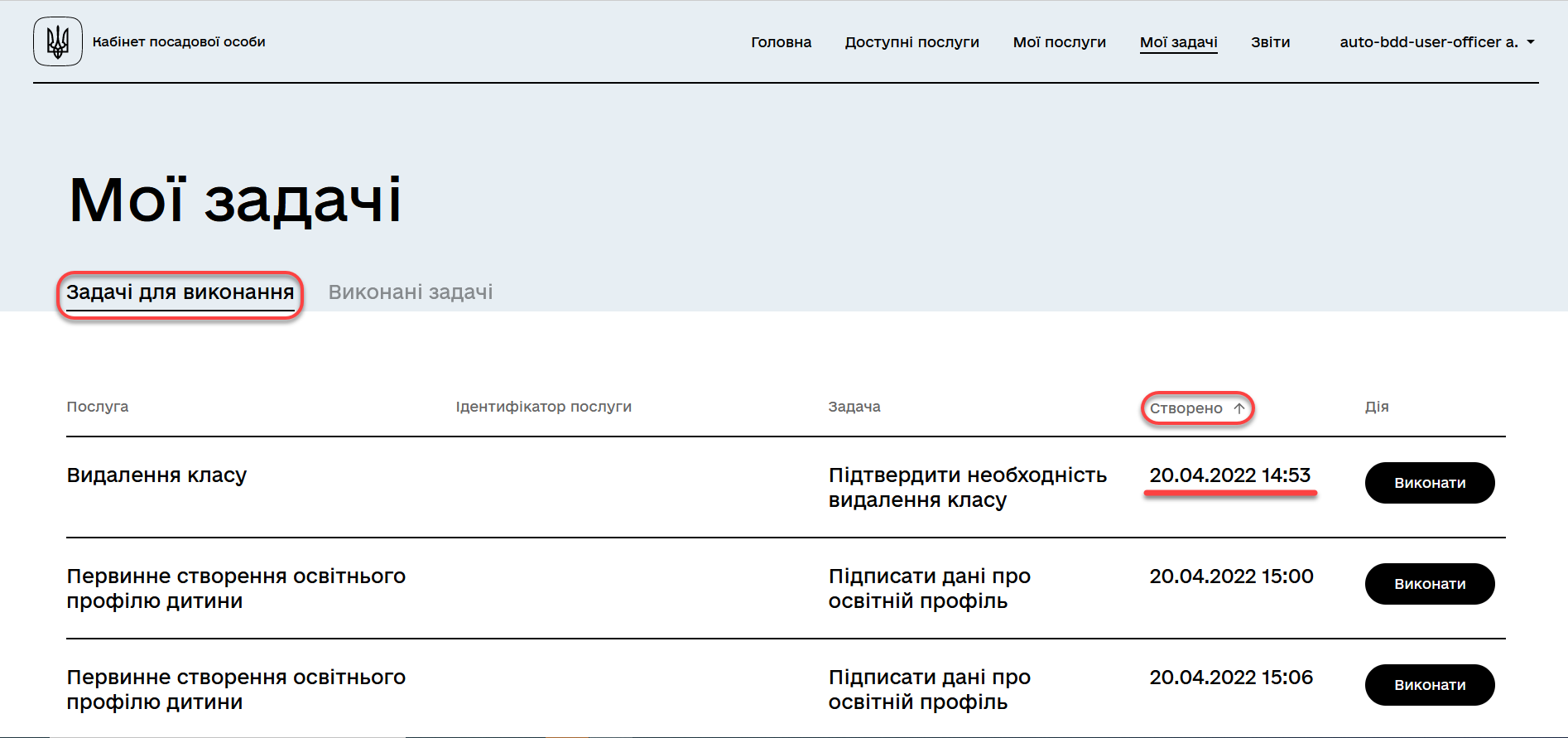The width and height of the screenshot is (1568, 738).
Task: Click the date 20.04.2022 14:53
Action: (x=1229, y=475)
